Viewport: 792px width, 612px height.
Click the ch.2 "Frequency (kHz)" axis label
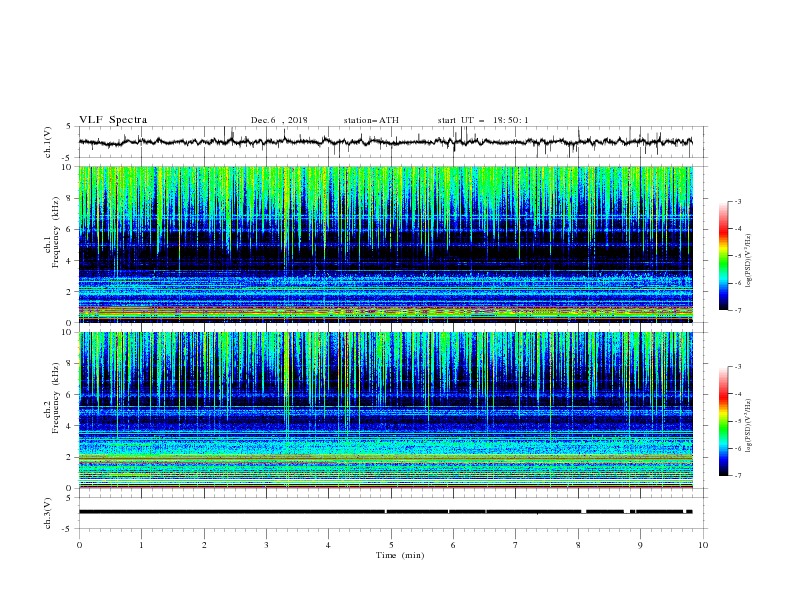click(x=56, y=398)
